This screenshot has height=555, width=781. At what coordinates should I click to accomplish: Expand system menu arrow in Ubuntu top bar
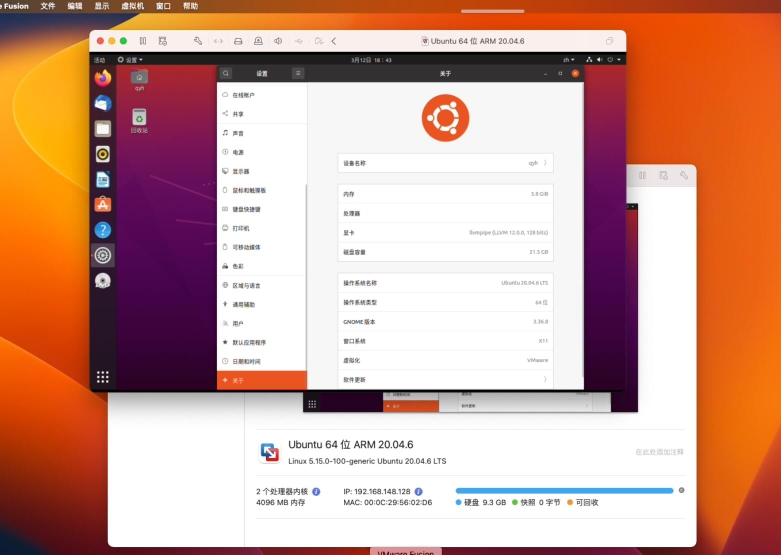coord(619,60)
